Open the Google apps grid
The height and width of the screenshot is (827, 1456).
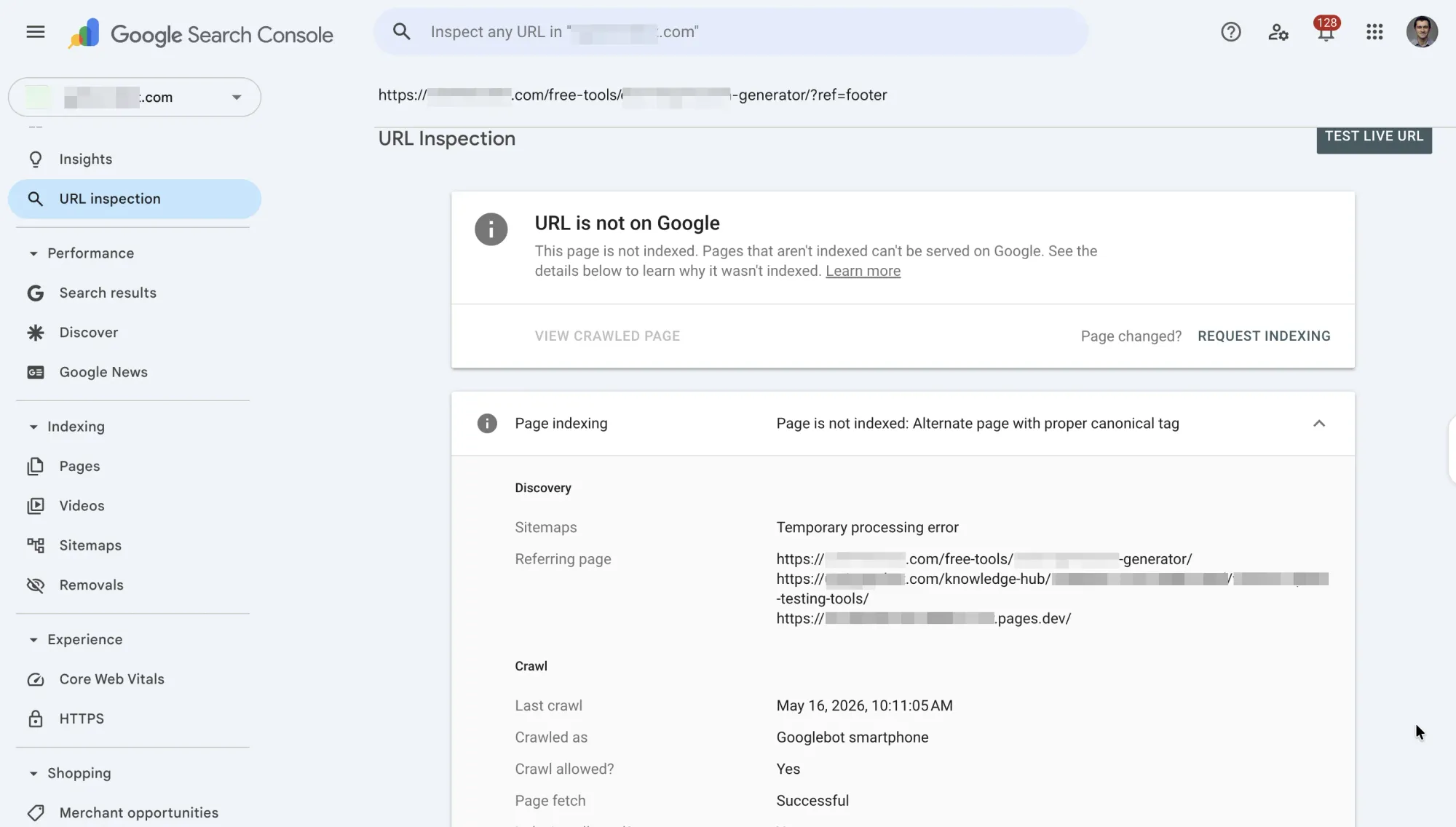coord(1374,32)
